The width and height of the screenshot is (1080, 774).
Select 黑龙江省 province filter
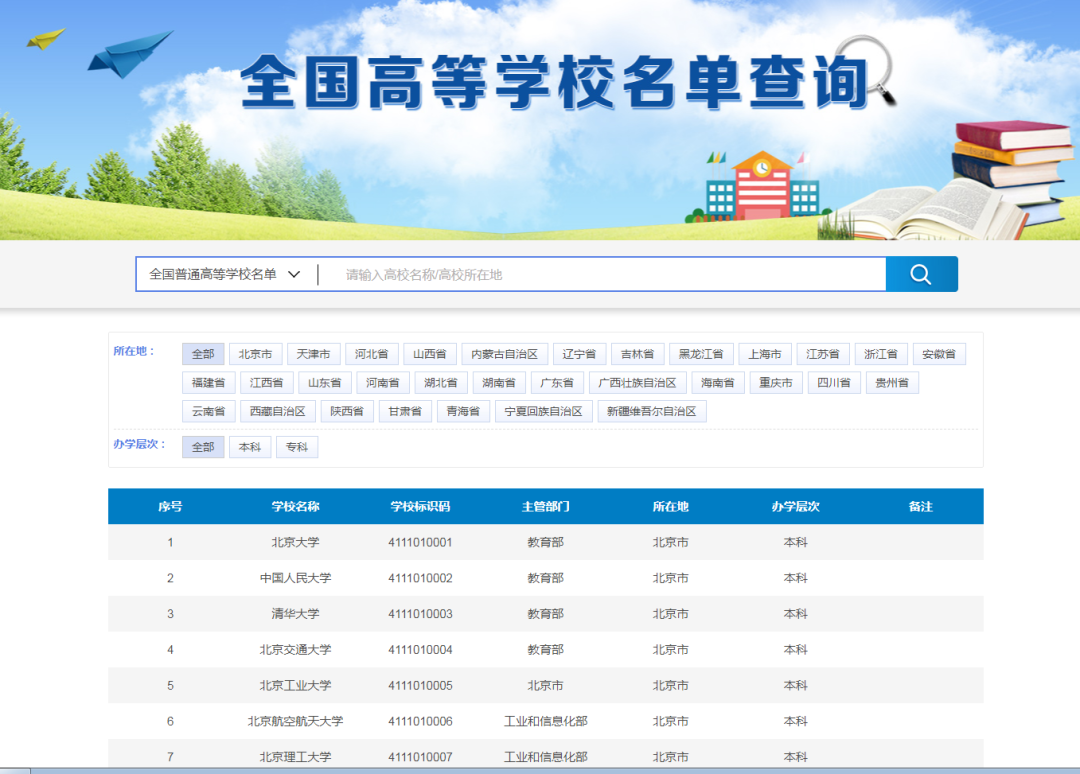click(x=701, y=353)
